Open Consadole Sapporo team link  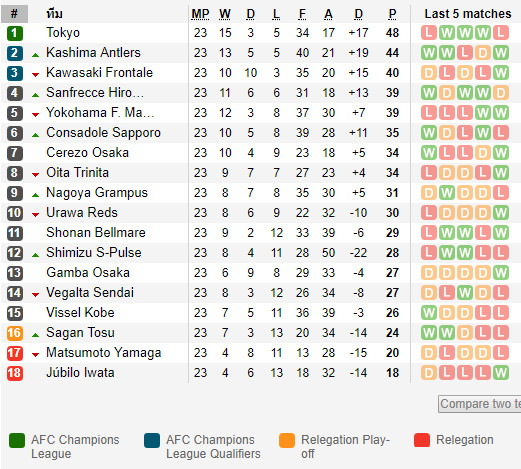coord(103,133)
